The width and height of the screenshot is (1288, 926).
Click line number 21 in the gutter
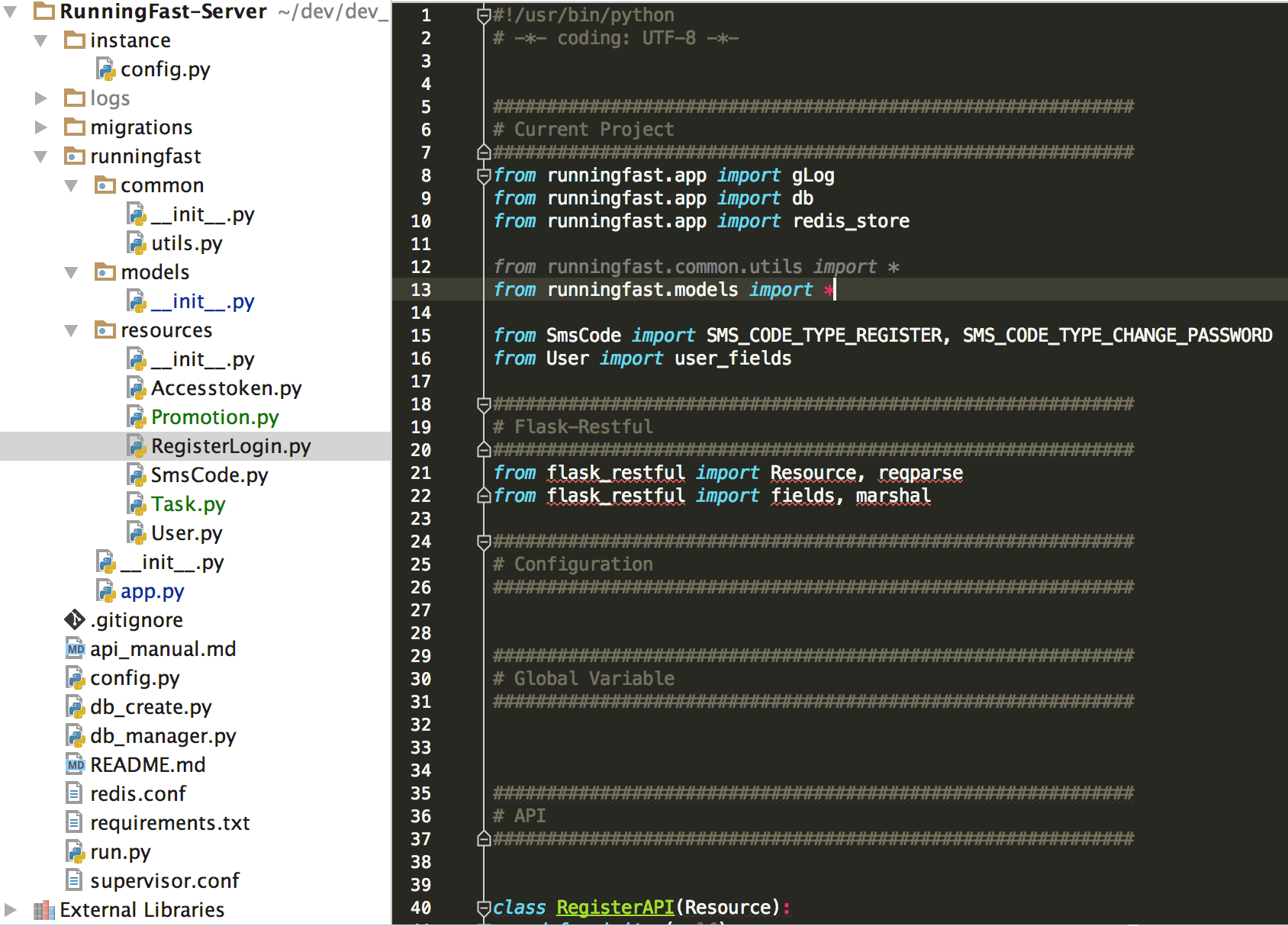coord(420,473)
